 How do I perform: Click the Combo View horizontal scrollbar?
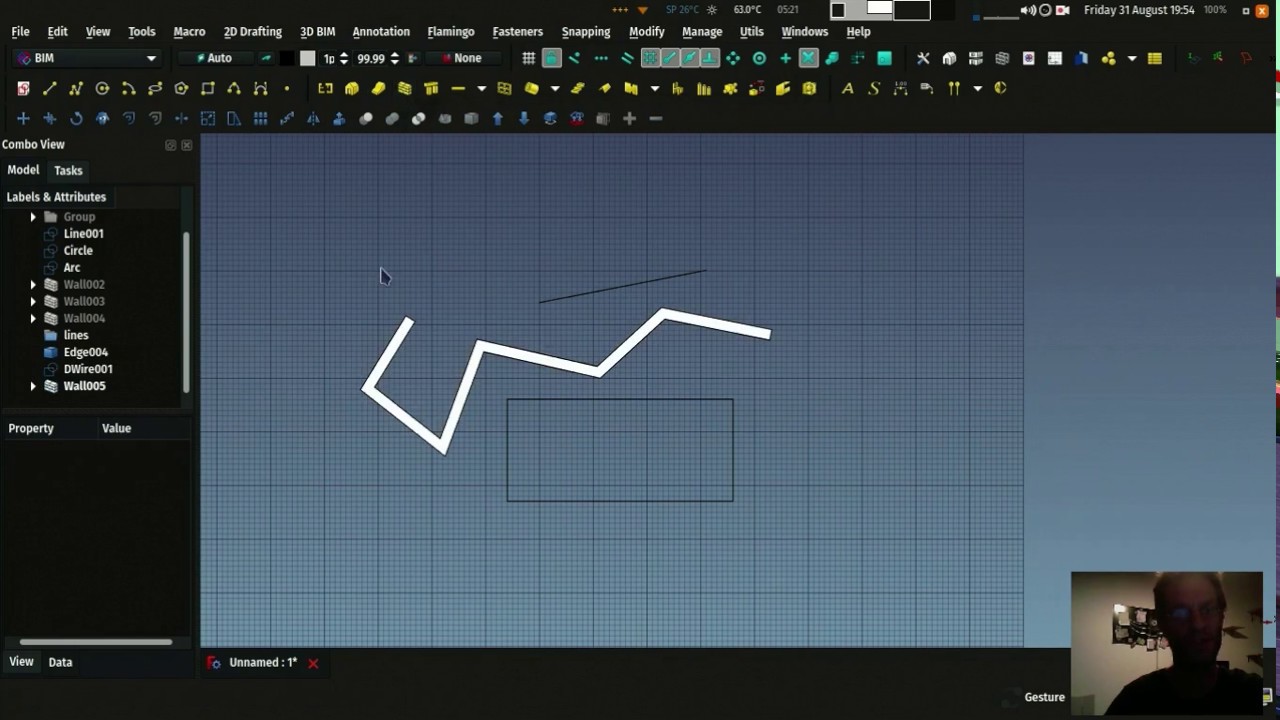pyautogui.click(x=96, y=642)
